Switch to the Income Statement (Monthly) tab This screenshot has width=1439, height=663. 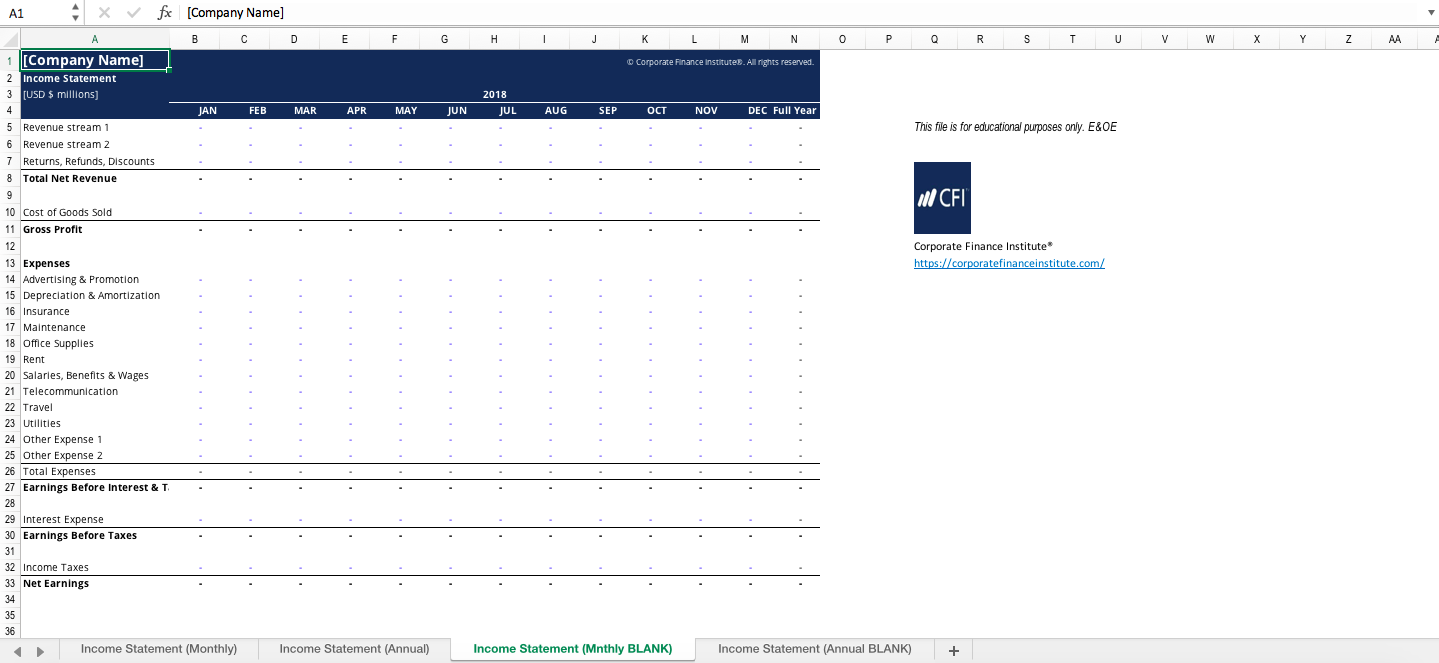[x=158, y=649]
